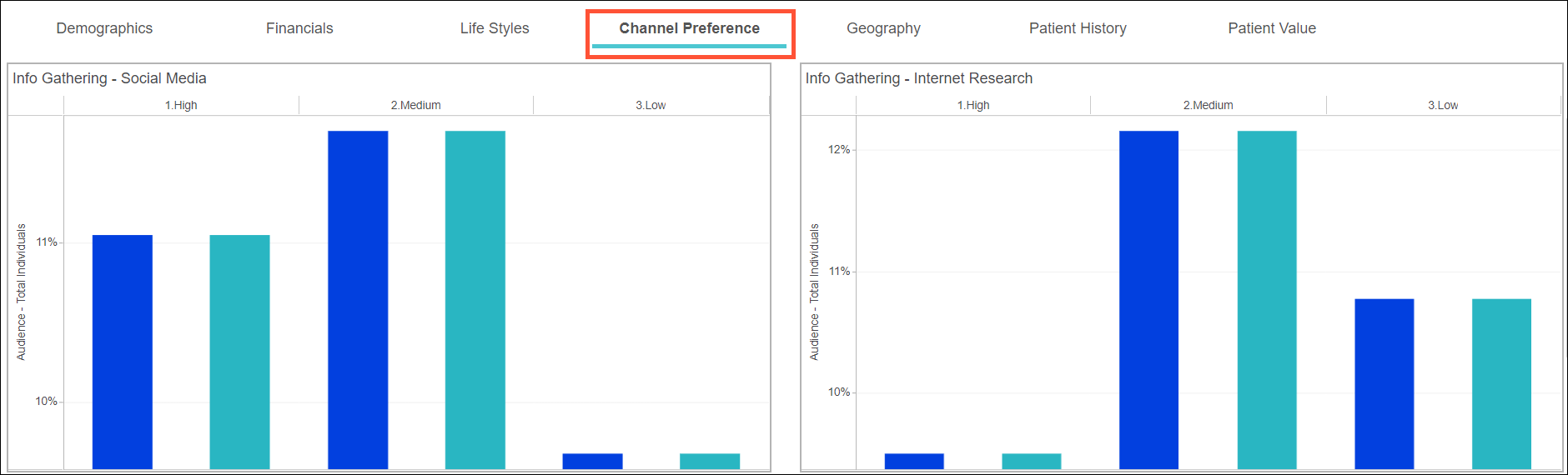Select blue High bar in Internet Research chart
1568x475 pixels.
click(x=914, y=461)
